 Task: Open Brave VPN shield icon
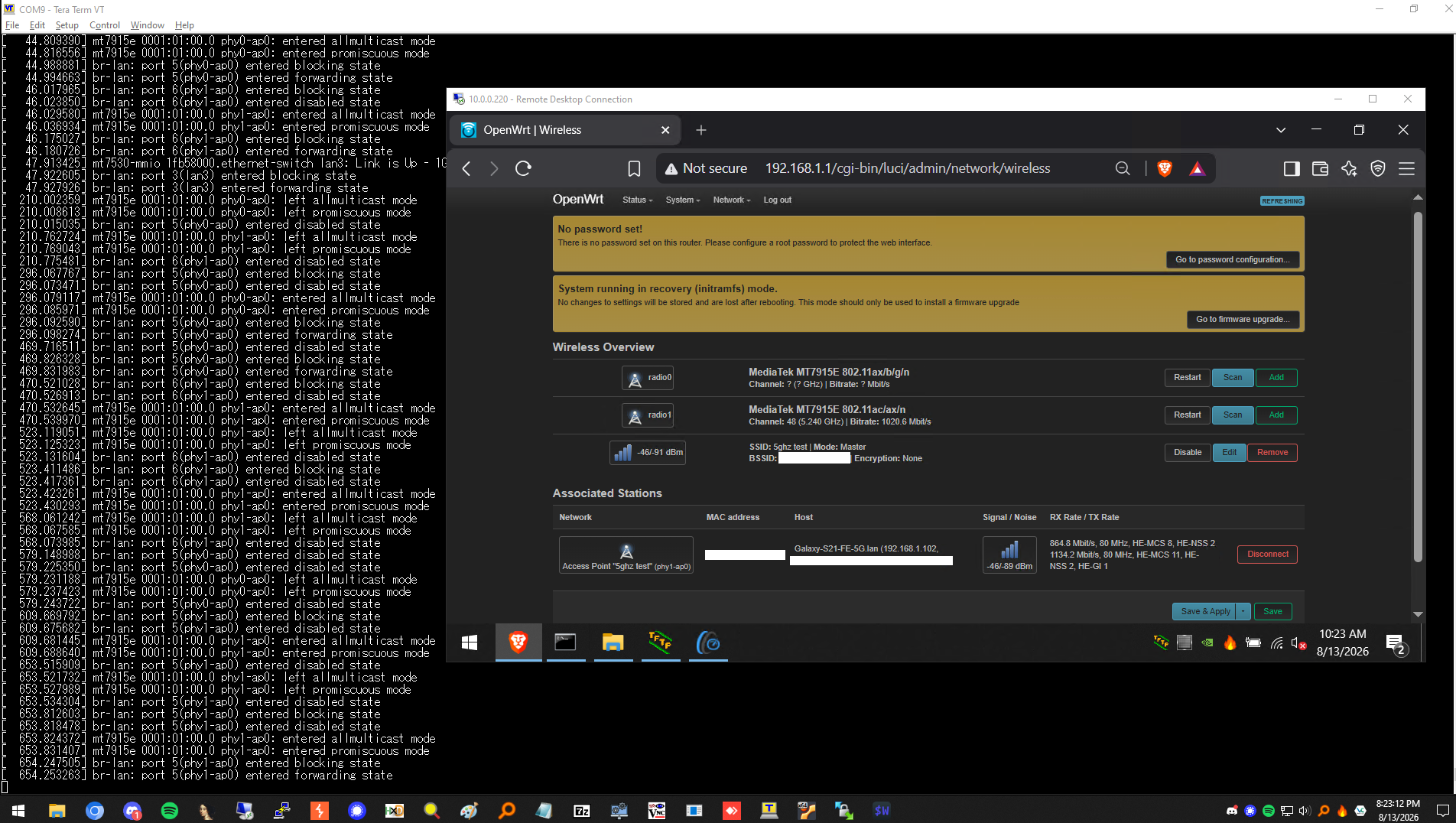[x=1378, y=168]
